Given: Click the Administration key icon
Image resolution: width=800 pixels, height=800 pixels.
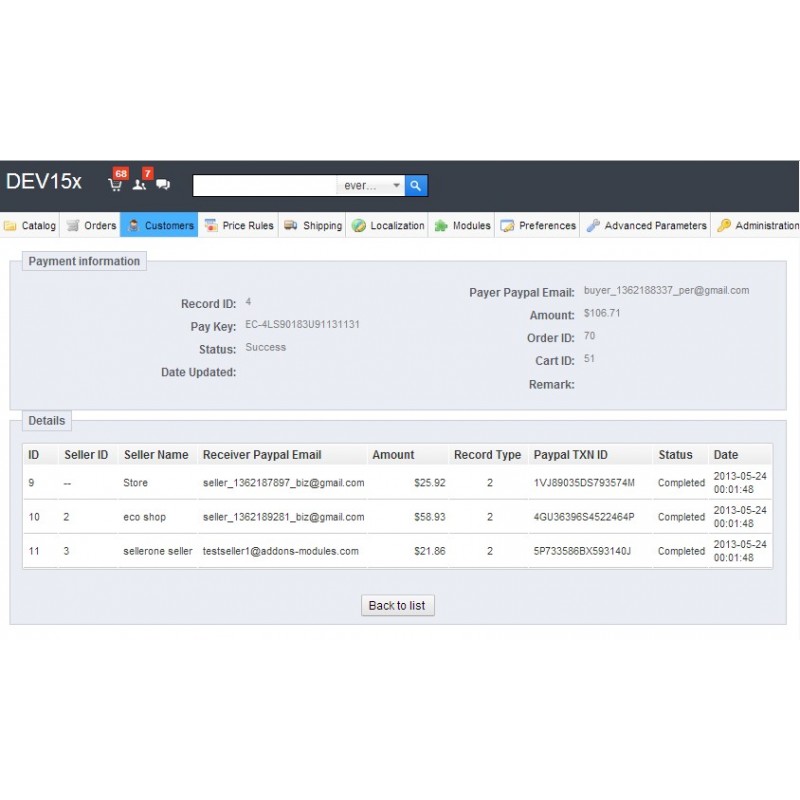Looking at the screenshot, I should point(723,226).
